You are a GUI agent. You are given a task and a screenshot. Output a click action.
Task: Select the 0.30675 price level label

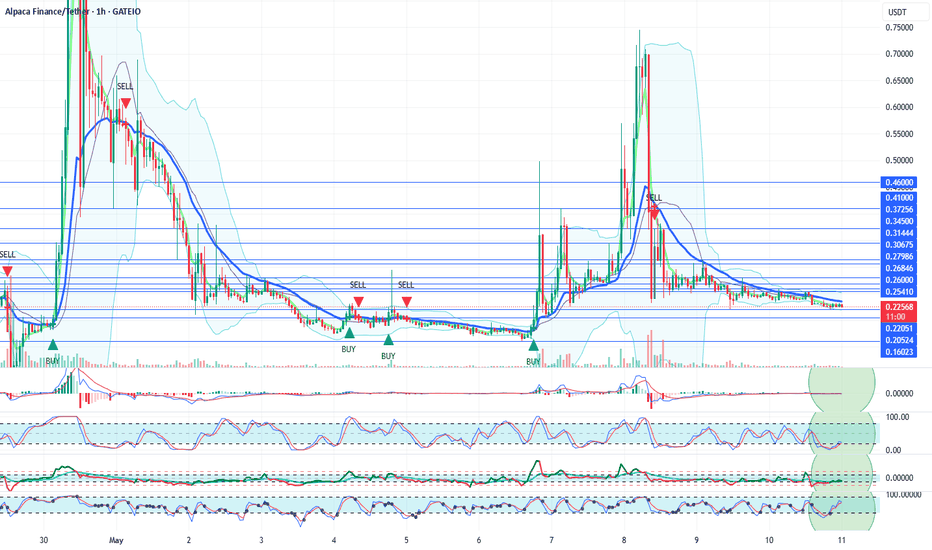pos(899,245)
